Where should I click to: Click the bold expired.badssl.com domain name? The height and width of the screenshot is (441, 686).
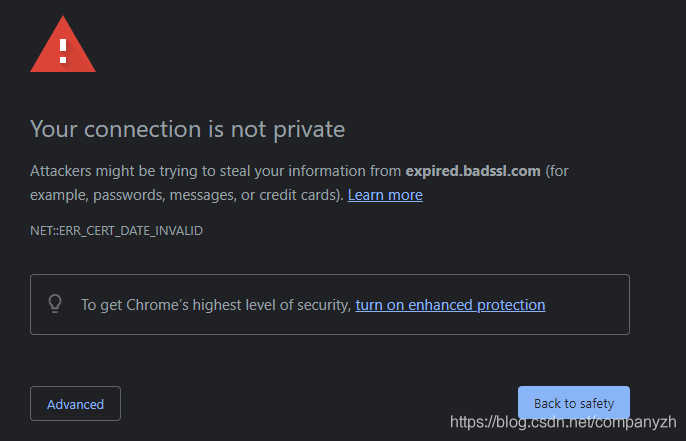pyautogui.click(x=472, y=171)
